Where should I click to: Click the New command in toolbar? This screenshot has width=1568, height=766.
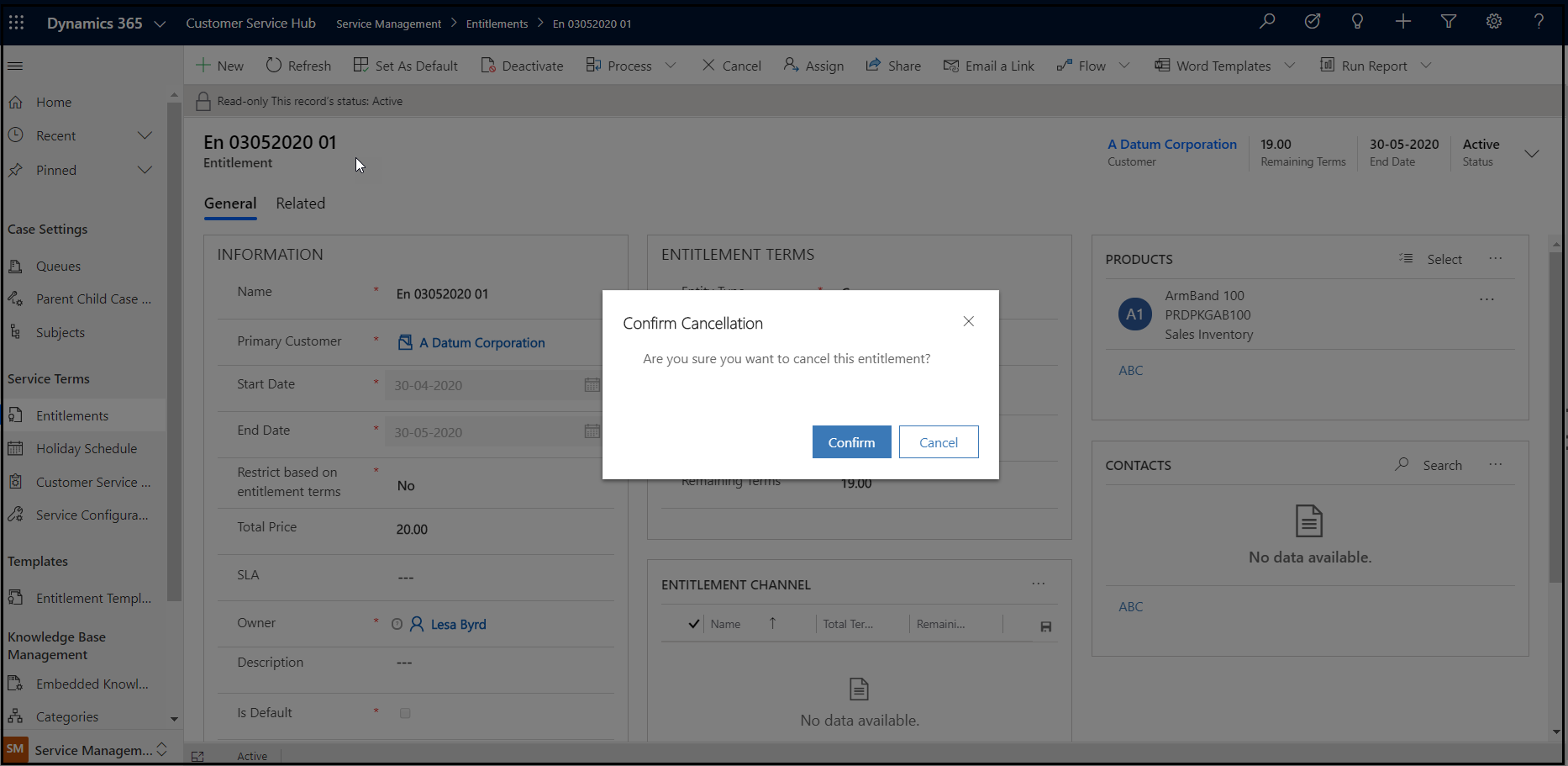tap(219, 66)
